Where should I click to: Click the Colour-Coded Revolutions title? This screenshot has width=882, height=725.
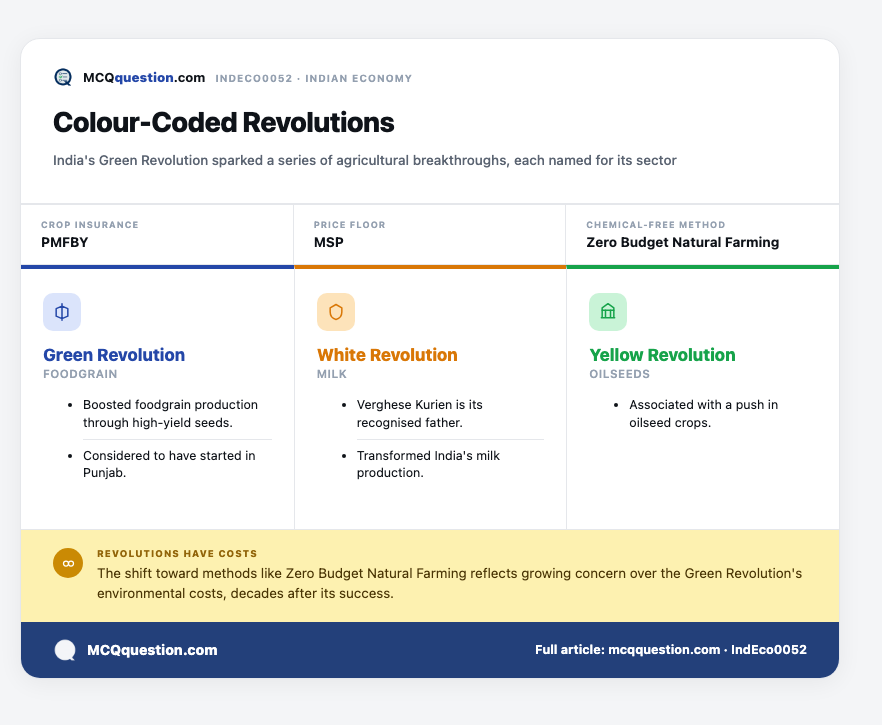[224, 123]
